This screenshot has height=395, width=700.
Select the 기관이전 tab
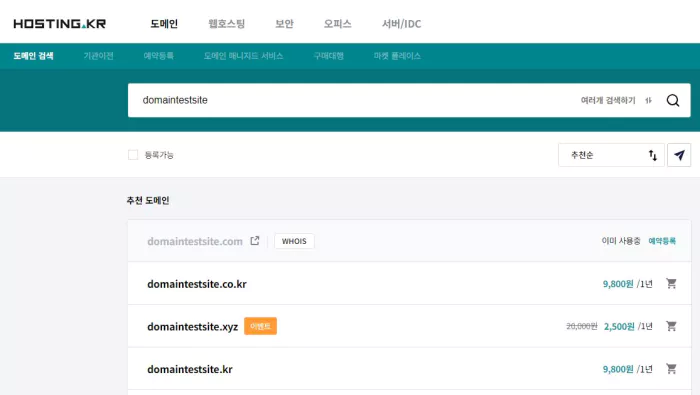pos(99,56)
